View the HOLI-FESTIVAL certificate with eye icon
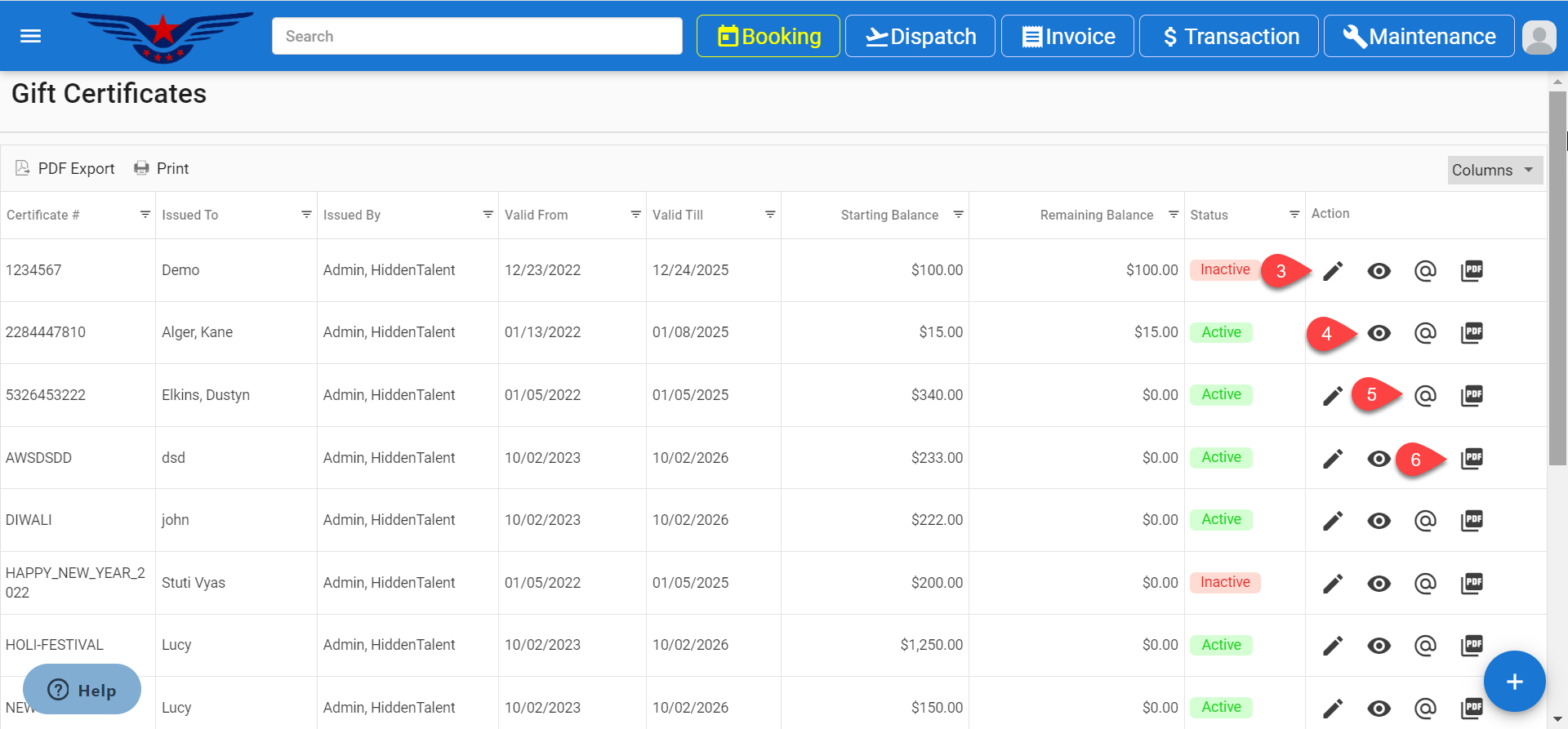 (x=1379, y=646)
